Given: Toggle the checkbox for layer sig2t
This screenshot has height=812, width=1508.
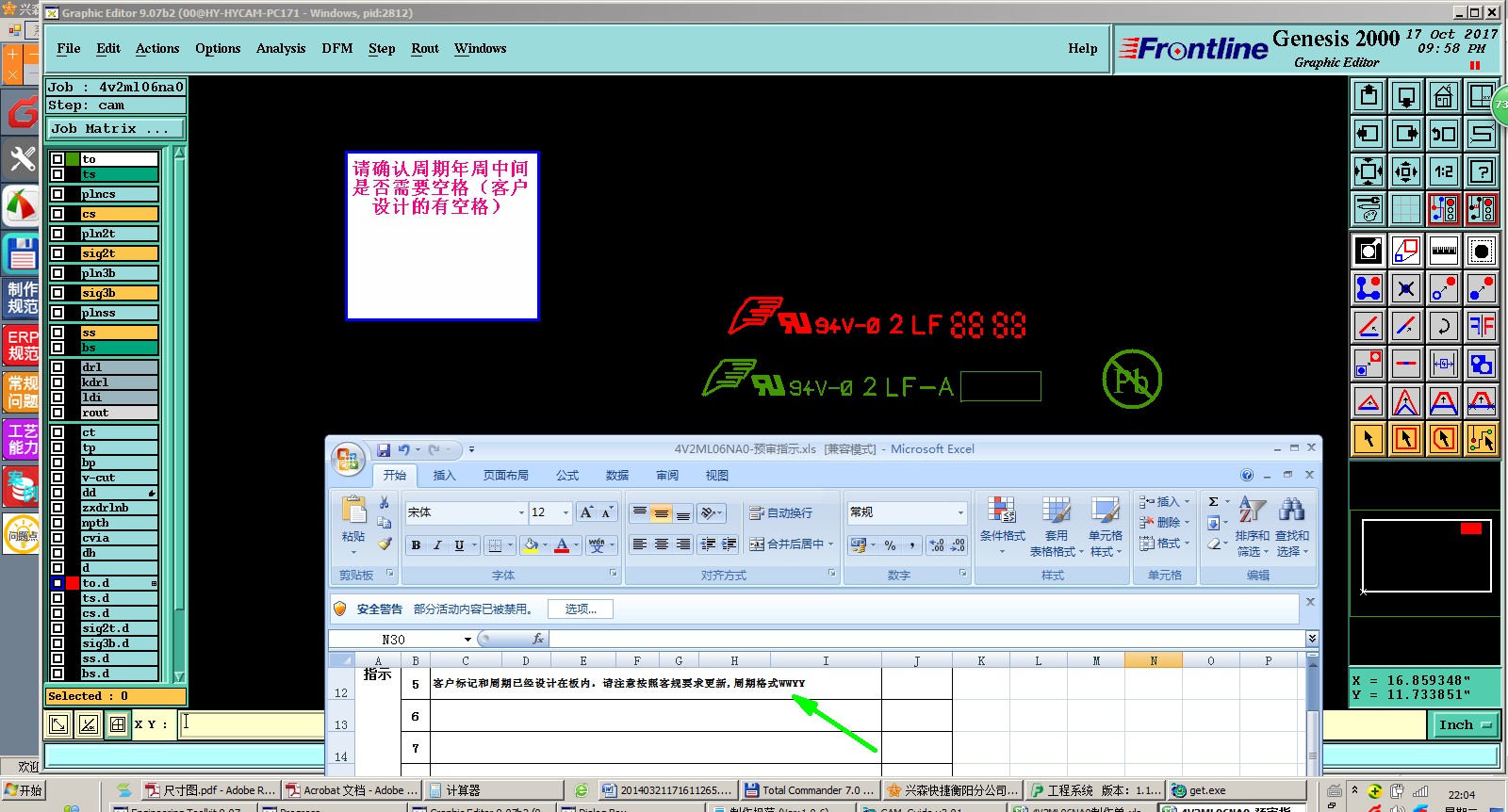Looking at the screenshot, I should [57, 253].
